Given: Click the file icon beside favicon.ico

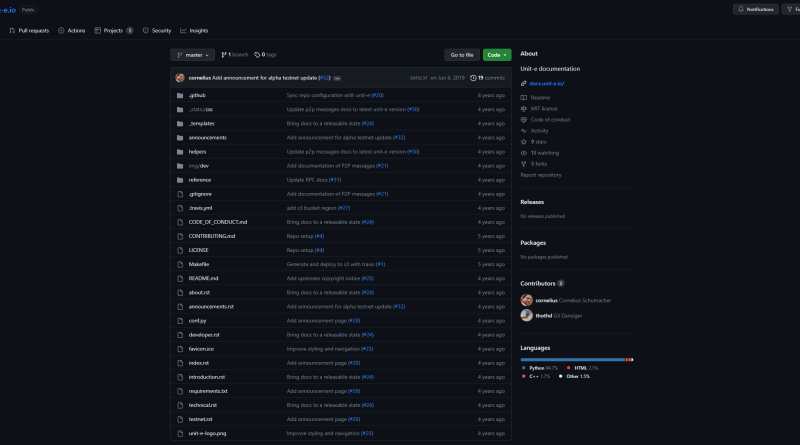Looking at the screenshot, I should (x=180, y=349).
